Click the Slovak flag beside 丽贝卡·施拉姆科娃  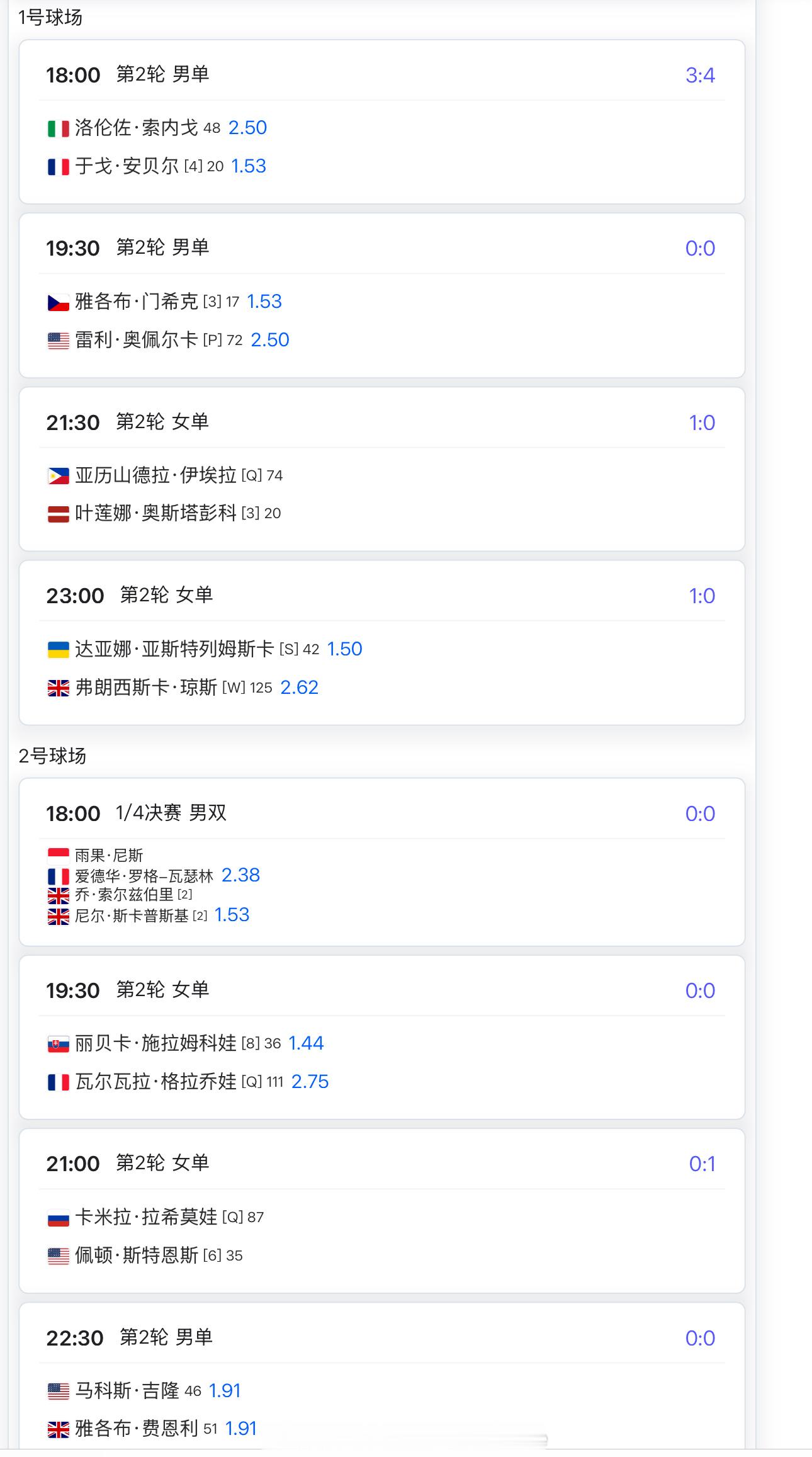tap(59, 1044)
